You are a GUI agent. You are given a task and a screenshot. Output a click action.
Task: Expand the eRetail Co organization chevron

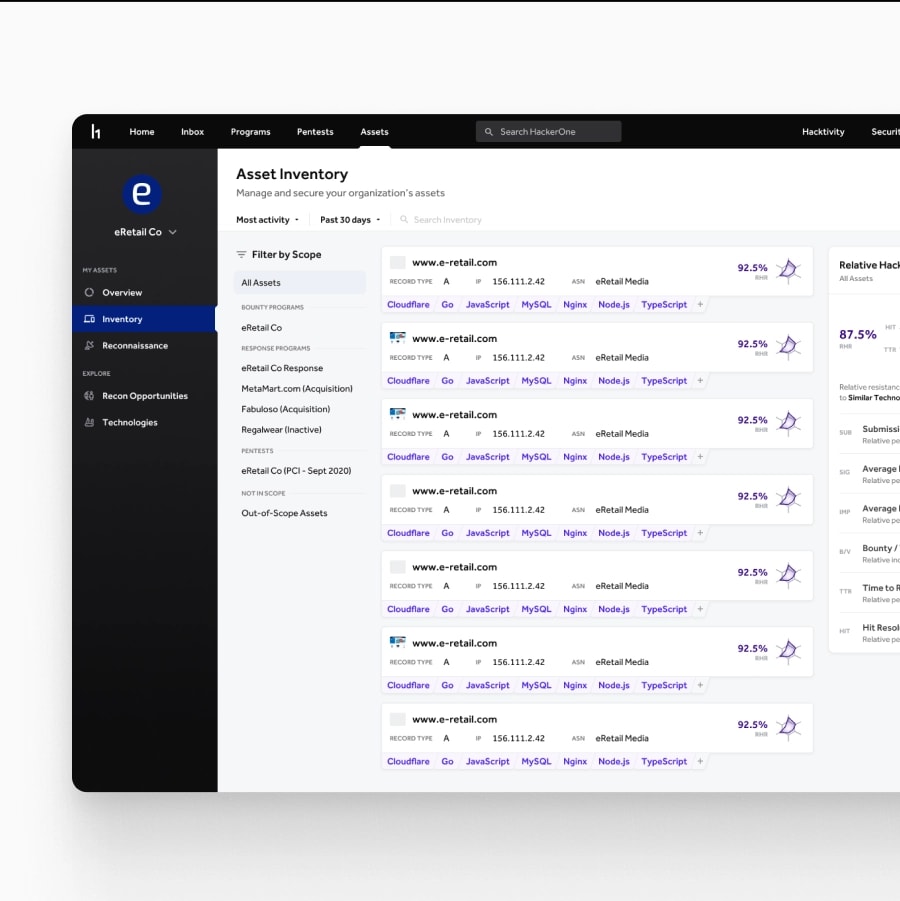pos(172,232)
